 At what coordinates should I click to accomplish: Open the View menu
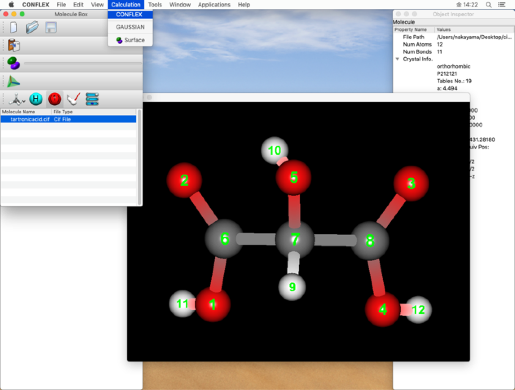click(x=97, y=5)
